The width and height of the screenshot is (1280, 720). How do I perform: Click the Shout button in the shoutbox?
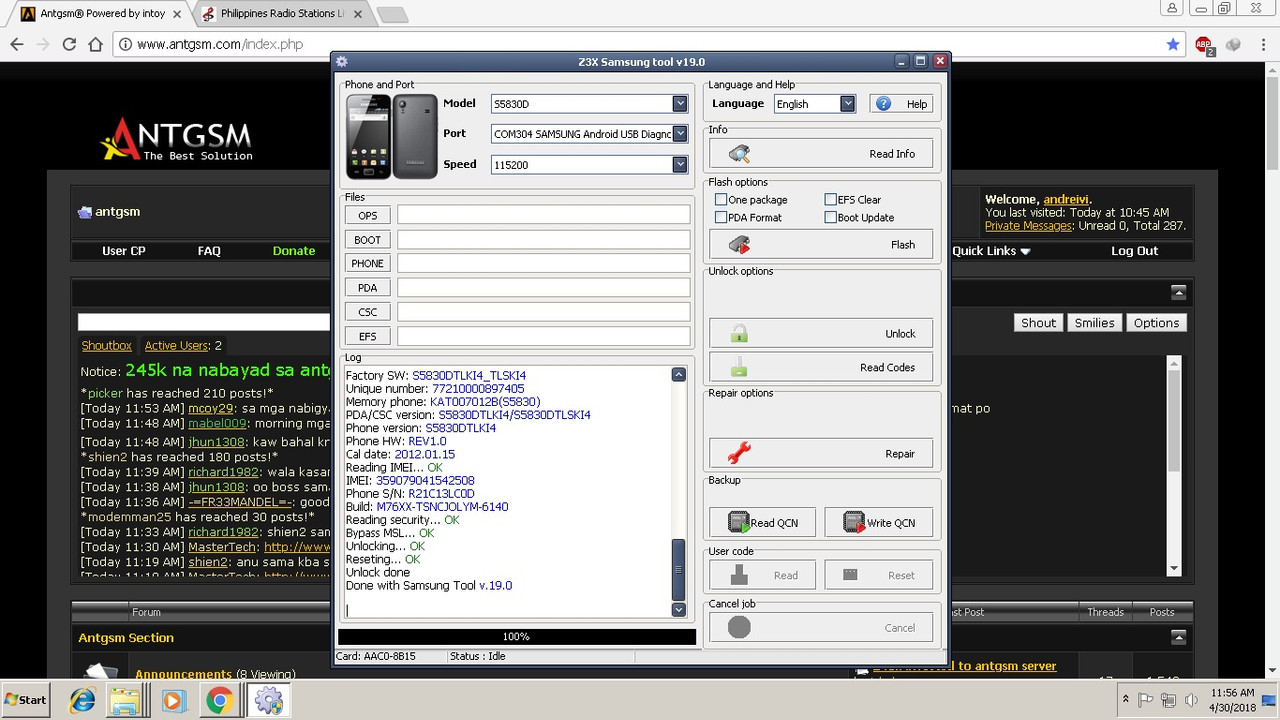coord(1038,323)
